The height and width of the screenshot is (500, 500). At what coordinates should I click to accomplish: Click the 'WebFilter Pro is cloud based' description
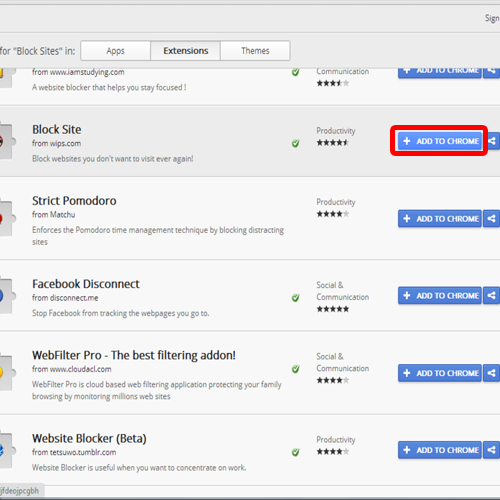click(157, 390)
